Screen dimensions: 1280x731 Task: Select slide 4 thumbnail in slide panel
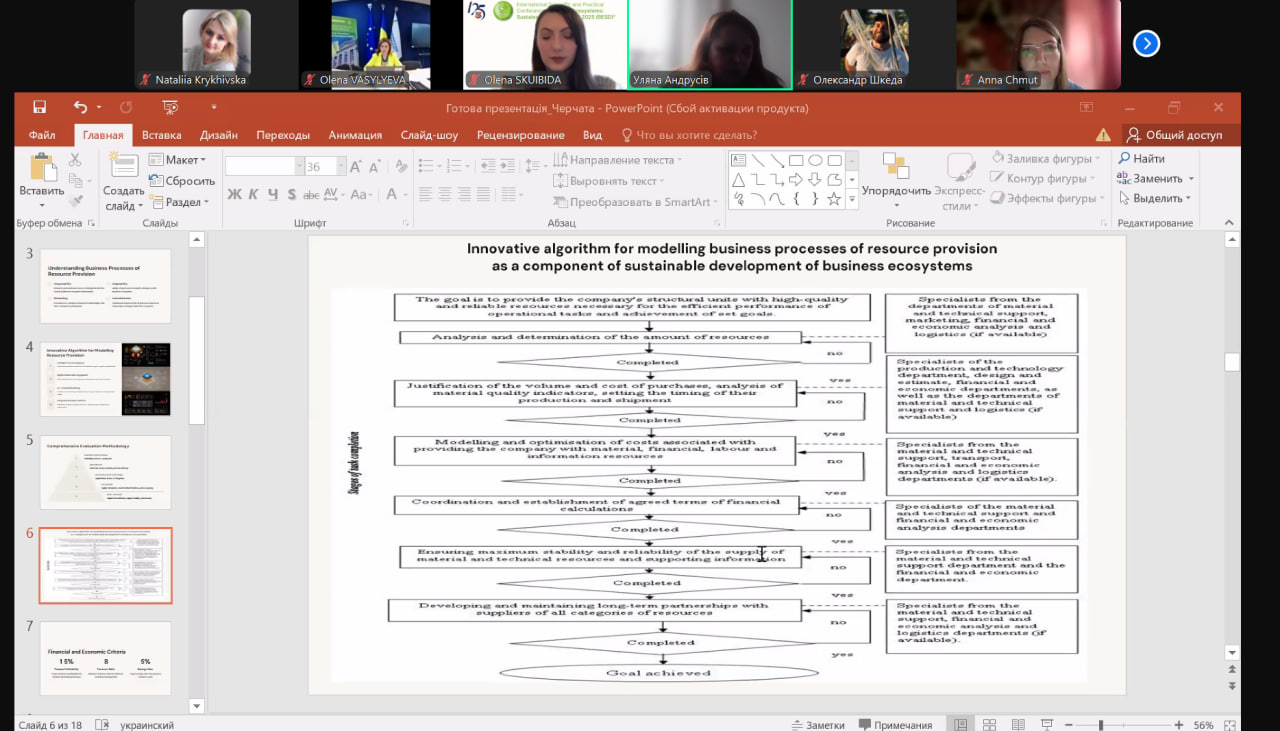click(x=105, y=379)
